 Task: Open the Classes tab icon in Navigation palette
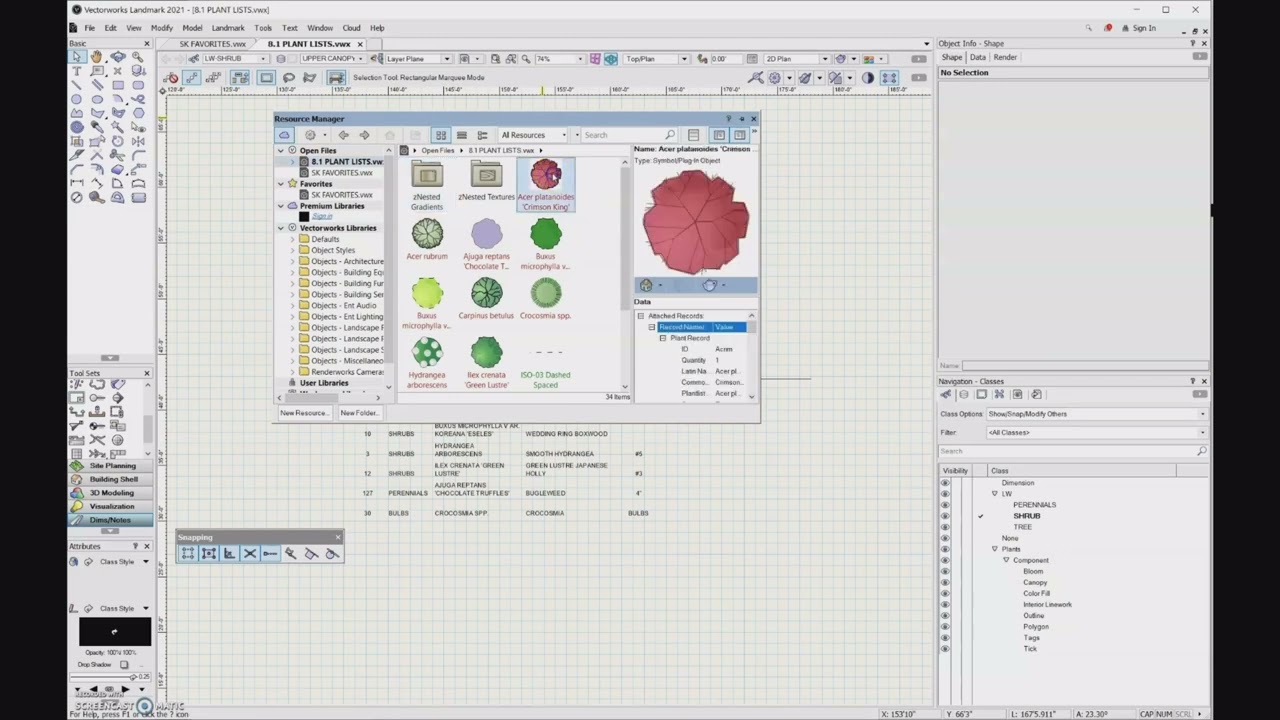click(x=946, y=394)
